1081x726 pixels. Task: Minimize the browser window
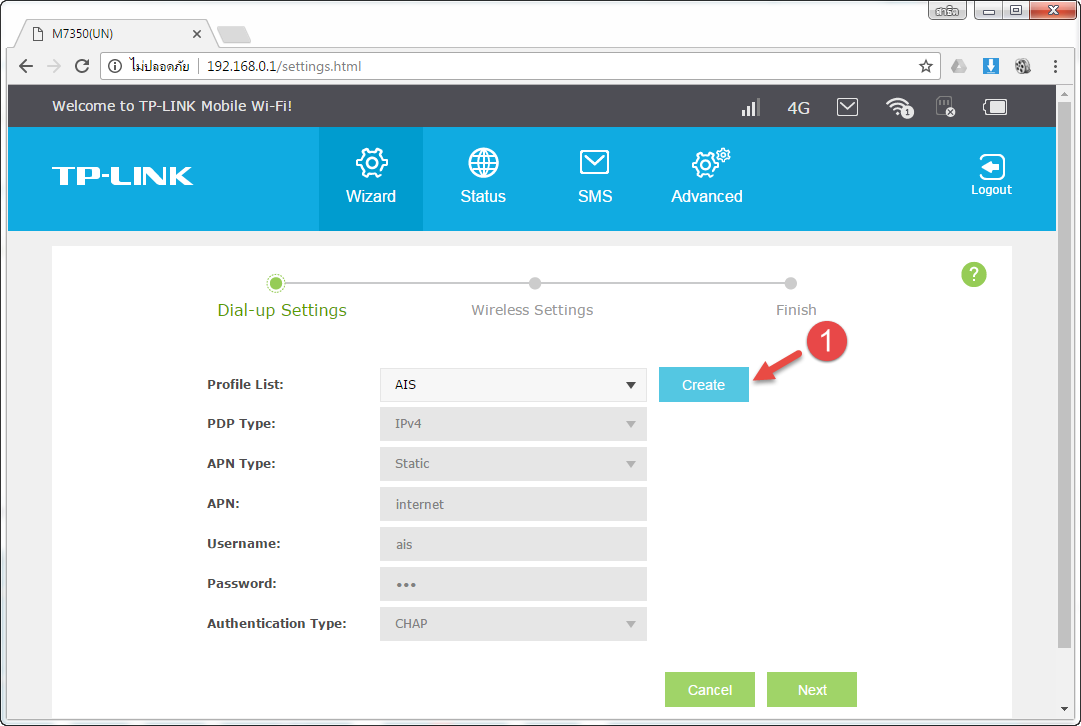[x=989, y=10]
